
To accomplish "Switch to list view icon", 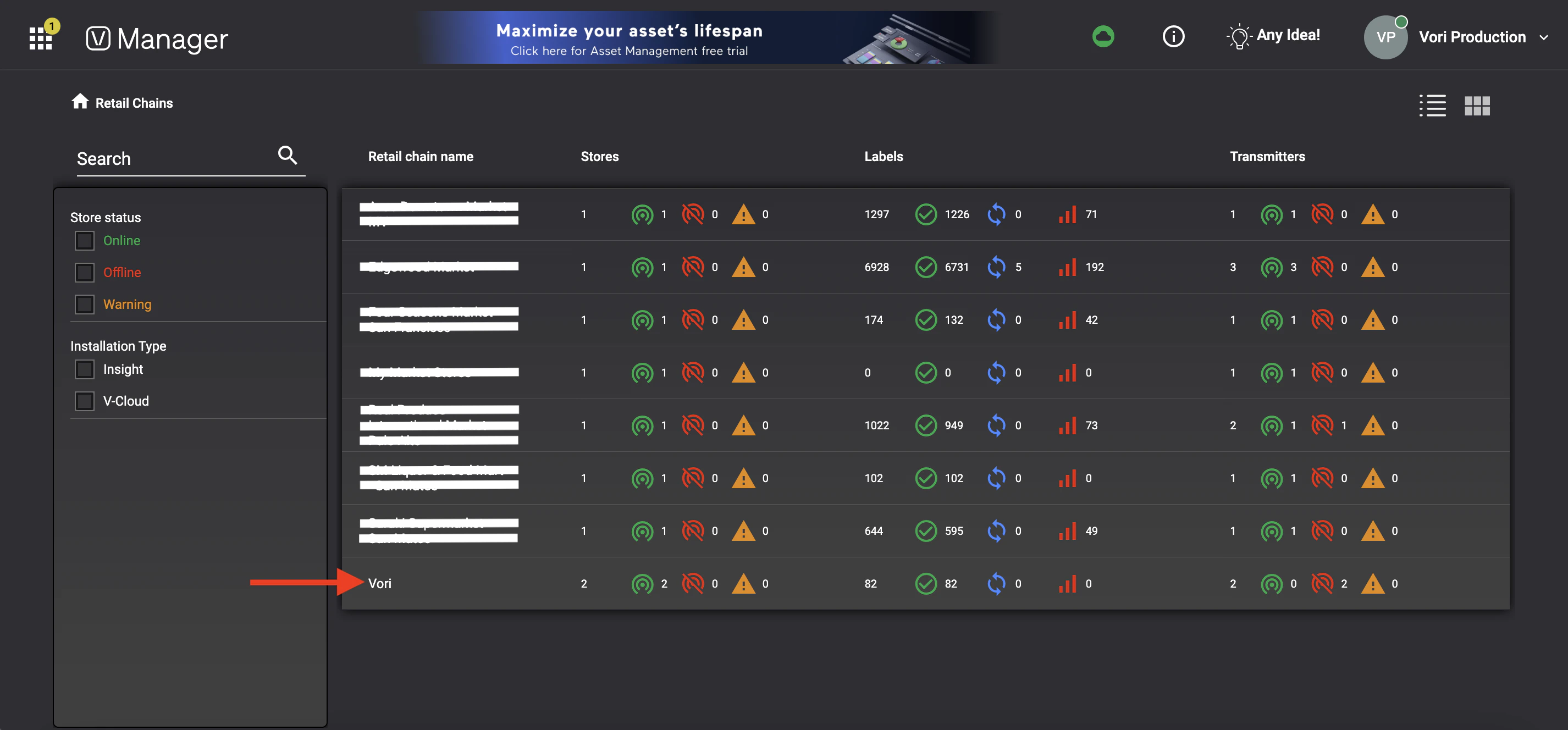I will tap(1432, 106).
